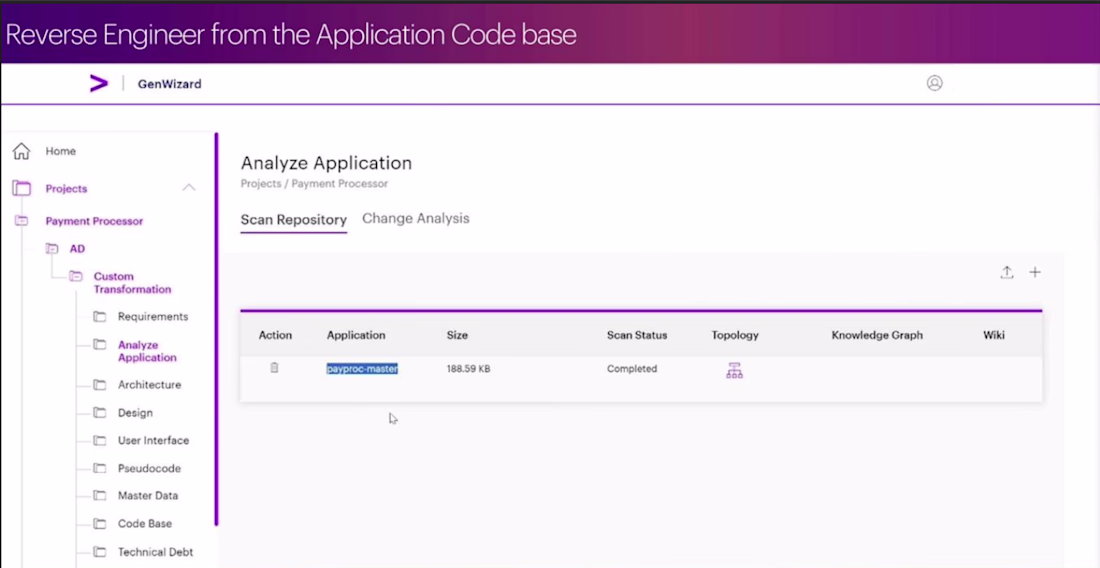Viewport: 1100px width, 568px height.
Task: Open Payment Processor project node
Action: click(x=94, y=221)
